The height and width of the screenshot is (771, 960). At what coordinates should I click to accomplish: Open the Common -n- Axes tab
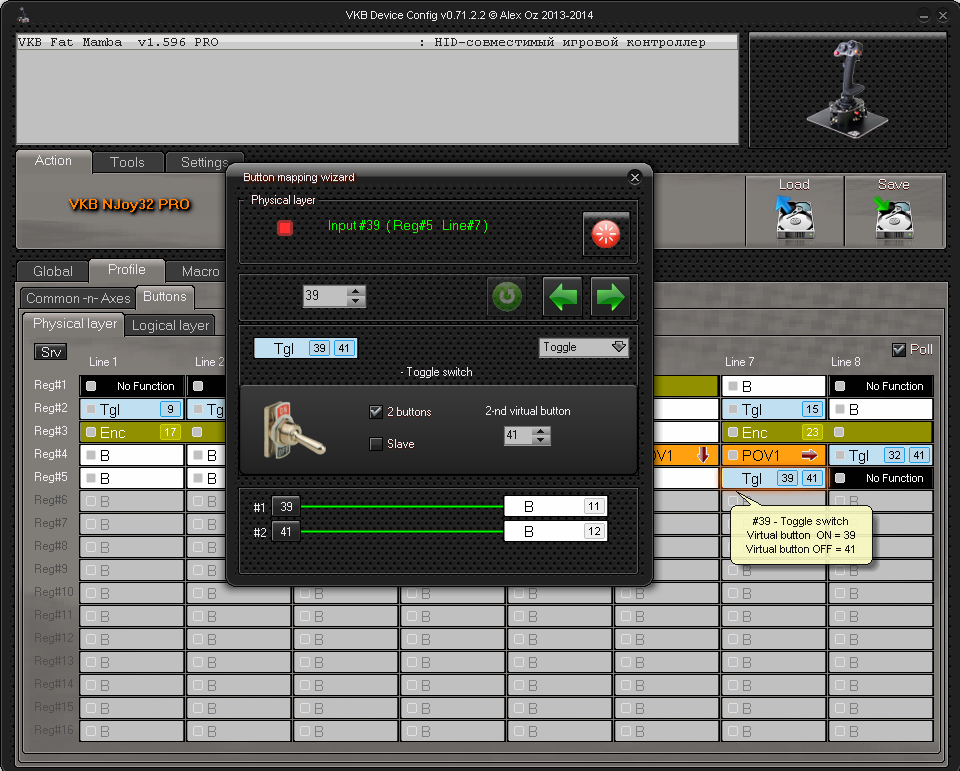tap(78, 298)
